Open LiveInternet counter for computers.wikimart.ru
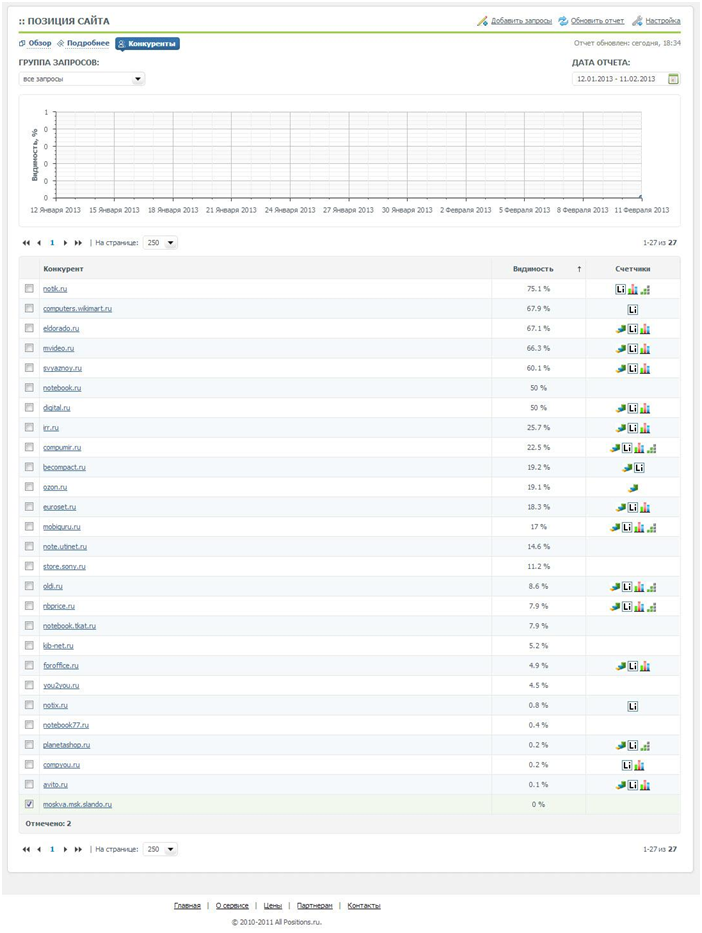 point(633,309)
